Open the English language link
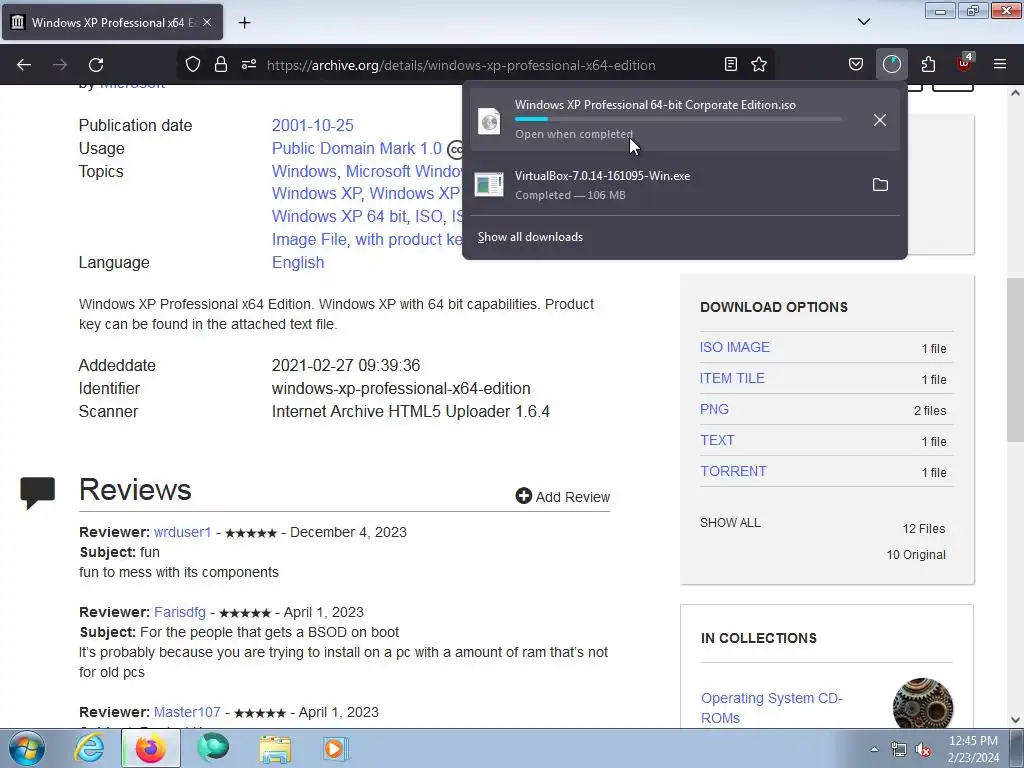 click(x=298, y=263)
